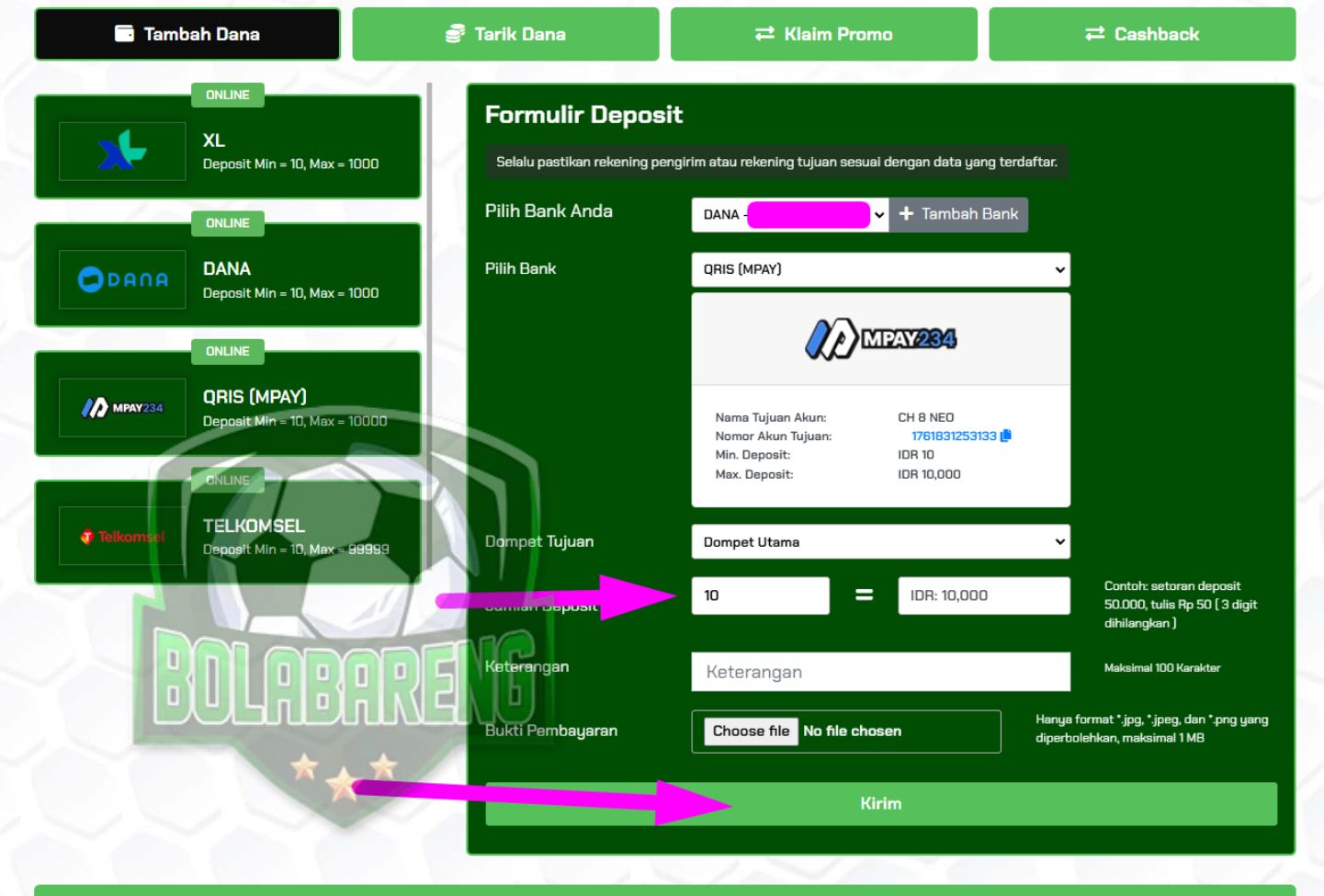Image resolution: width=1324 pixels, height=896 pixels.
Task: Click the Selalu pastikan rekening notice
Action: tap(776, 162)
